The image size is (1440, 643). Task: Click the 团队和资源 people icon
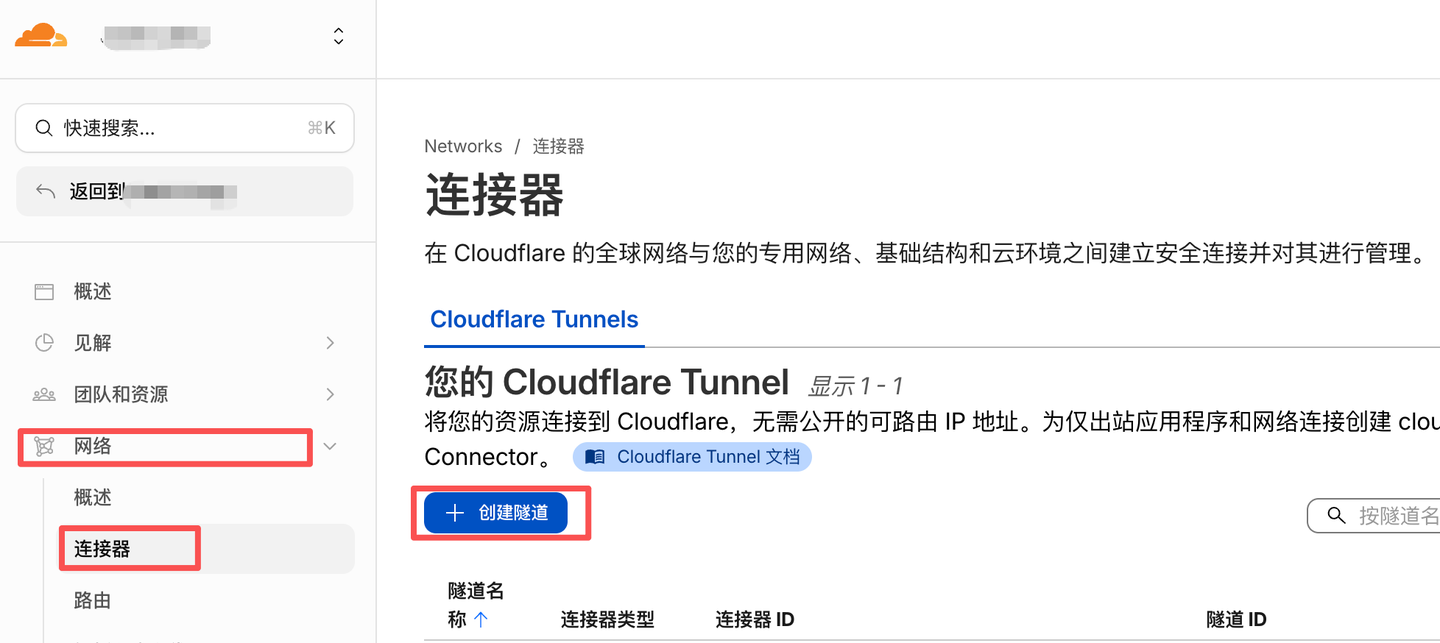(x=44, y=394)
